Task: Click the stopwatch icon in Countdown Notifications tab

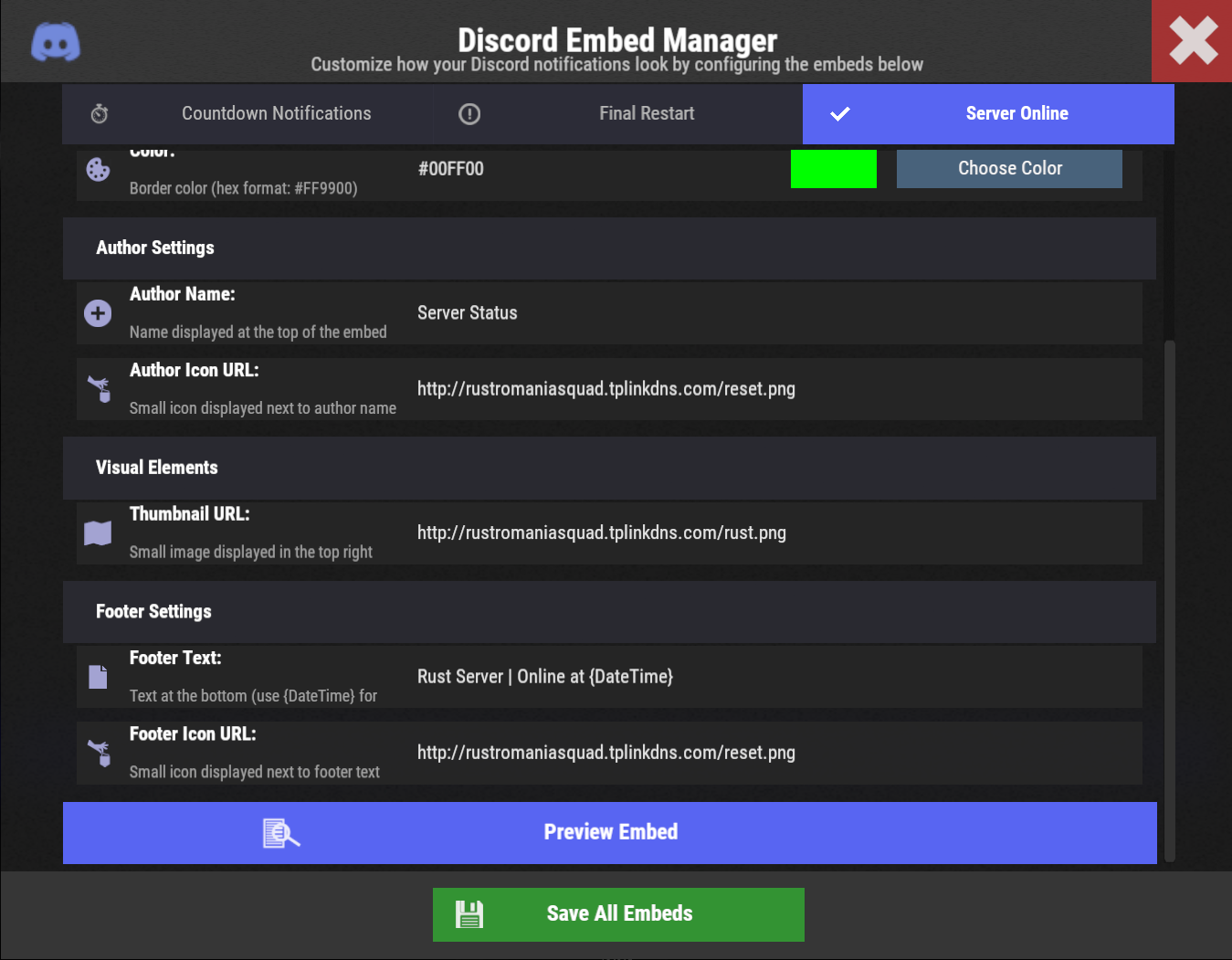Action: click(100, 114)
